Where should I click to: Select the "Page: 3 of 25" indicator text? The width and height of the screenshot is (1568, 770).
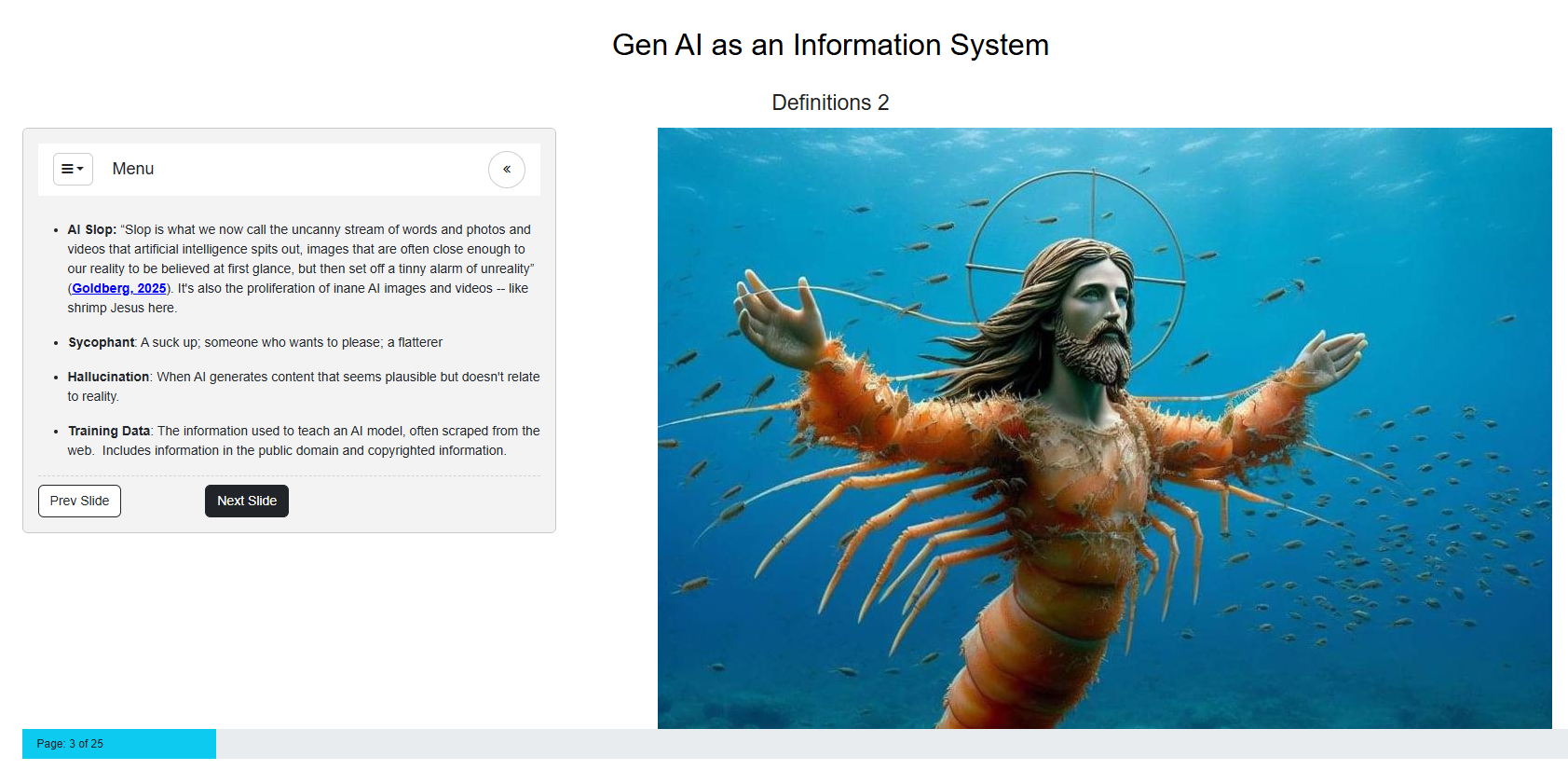[70, 744]
